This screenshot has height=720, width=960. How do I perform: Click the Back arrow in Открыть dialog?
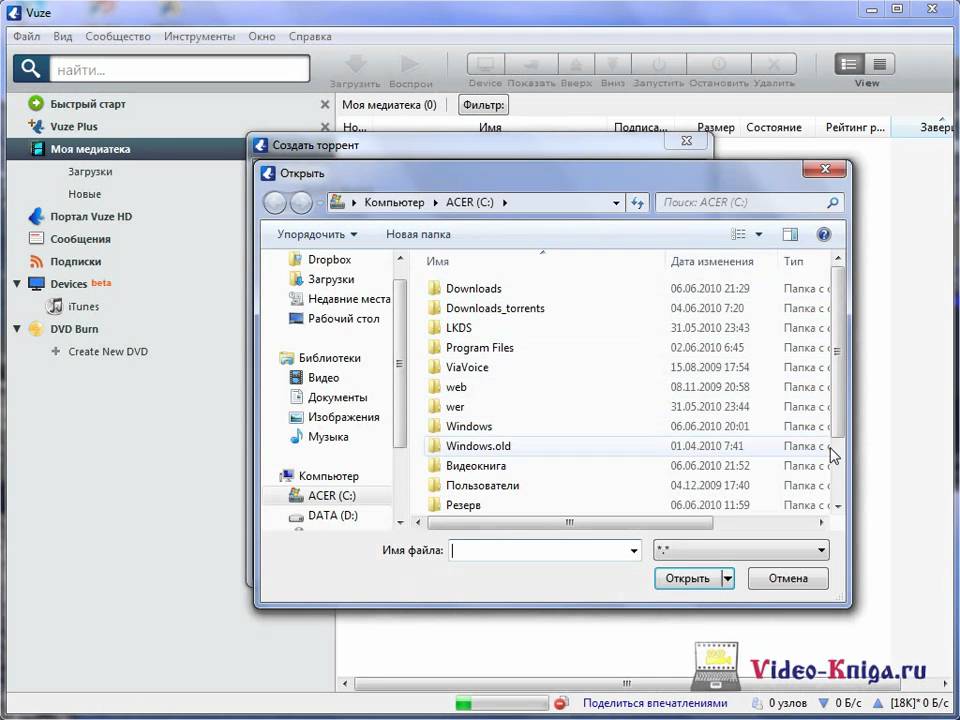(275, 203)
